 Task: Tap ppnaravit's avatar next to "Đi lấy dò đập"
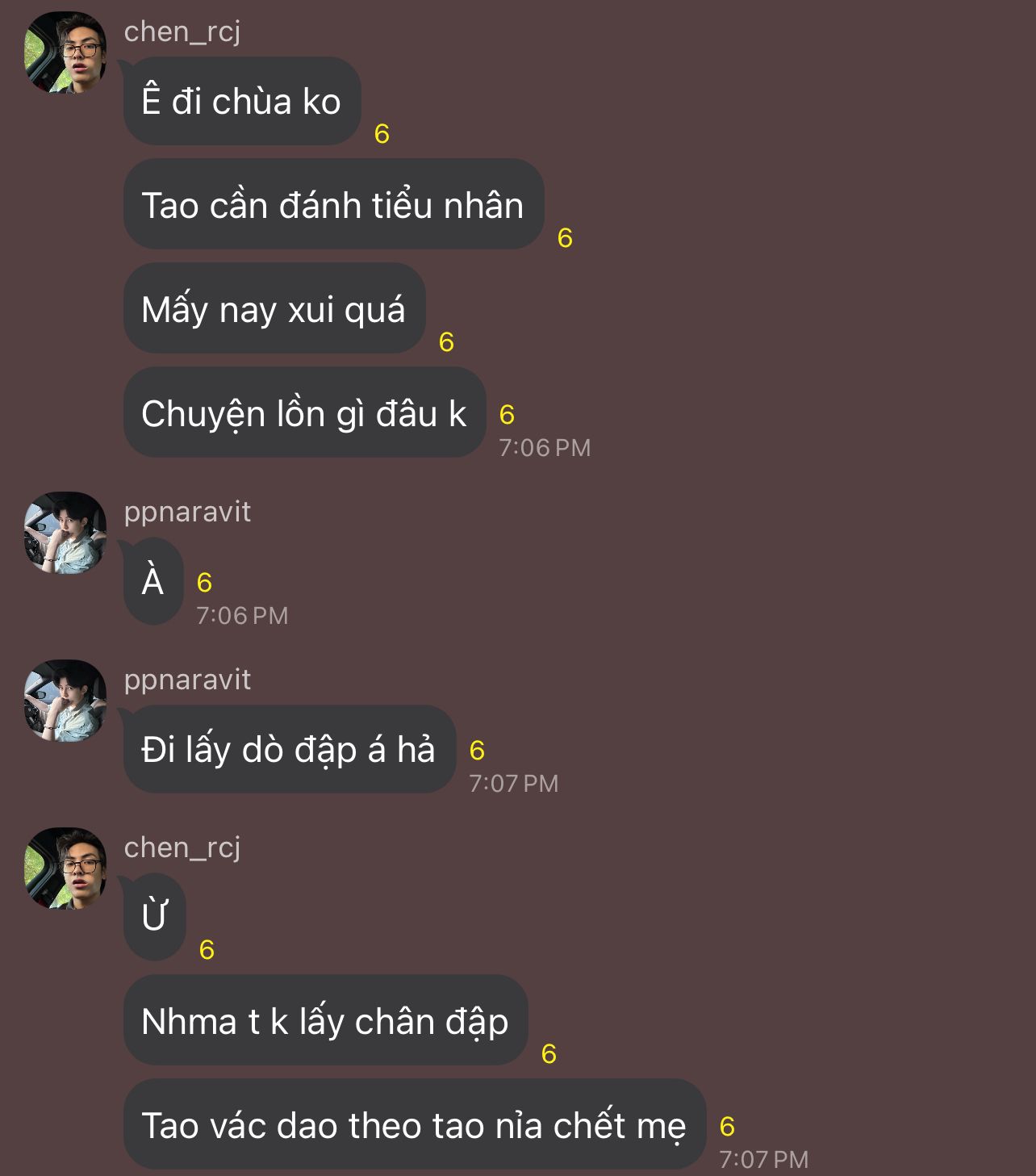65,701
